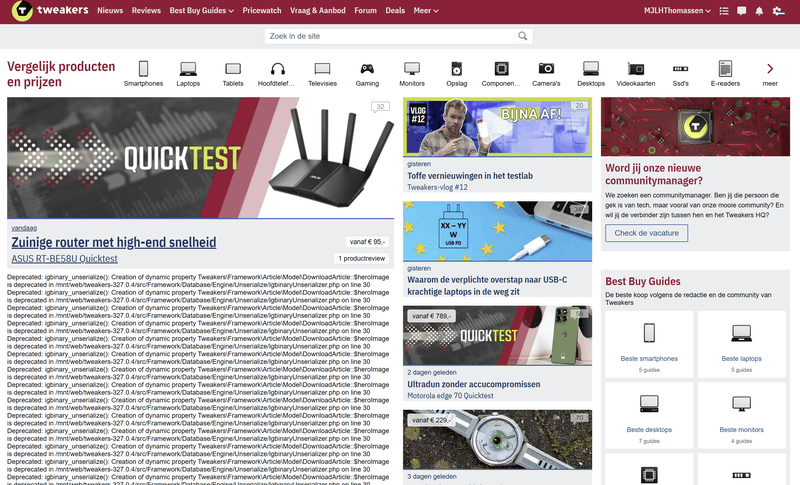Click the vanaf € 95,- price tag
This screenshot has height=485, width=800.
point(367,242)
